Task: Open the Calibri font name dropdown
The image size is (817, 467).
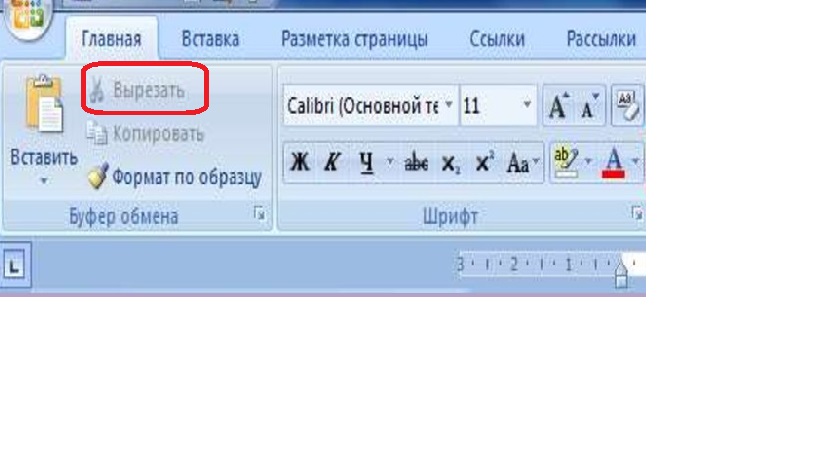Action: (x=449, y=106)
